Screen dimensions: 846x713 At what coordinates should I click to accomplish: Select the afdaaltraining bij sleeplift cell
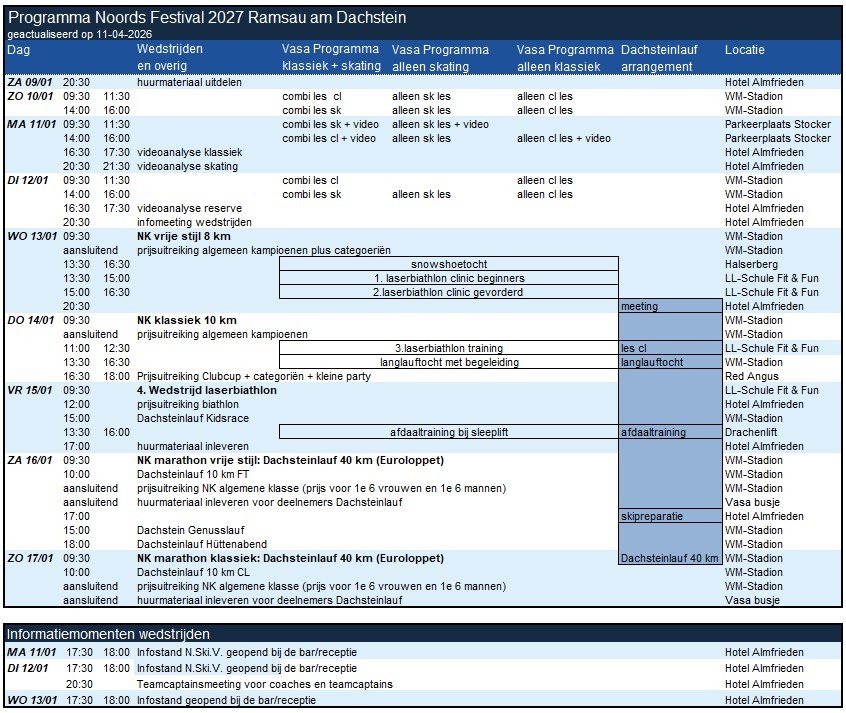(448, 432)
